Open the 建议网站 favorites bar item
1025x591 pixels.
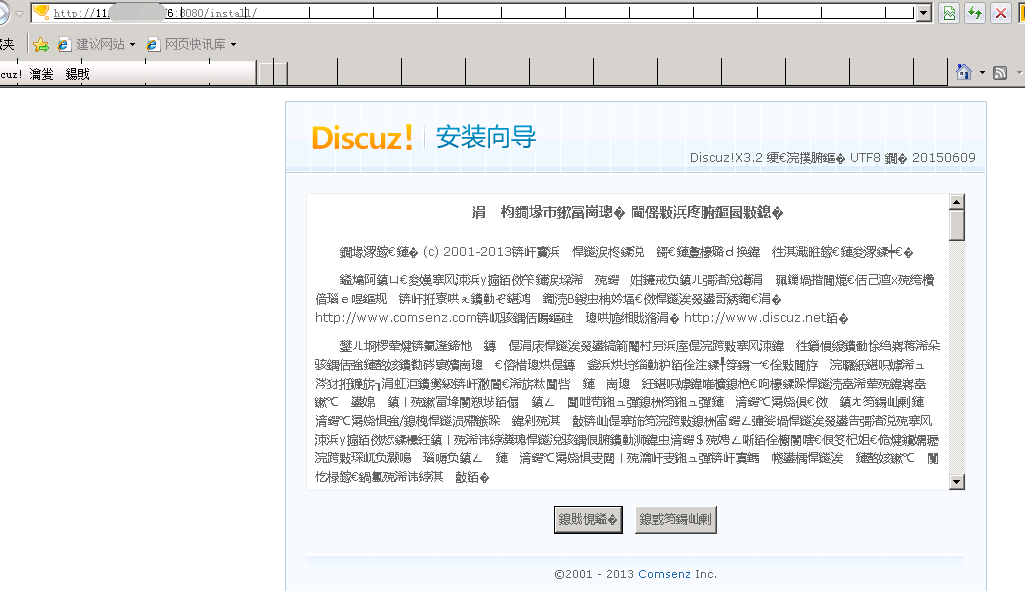pos(97,44)
